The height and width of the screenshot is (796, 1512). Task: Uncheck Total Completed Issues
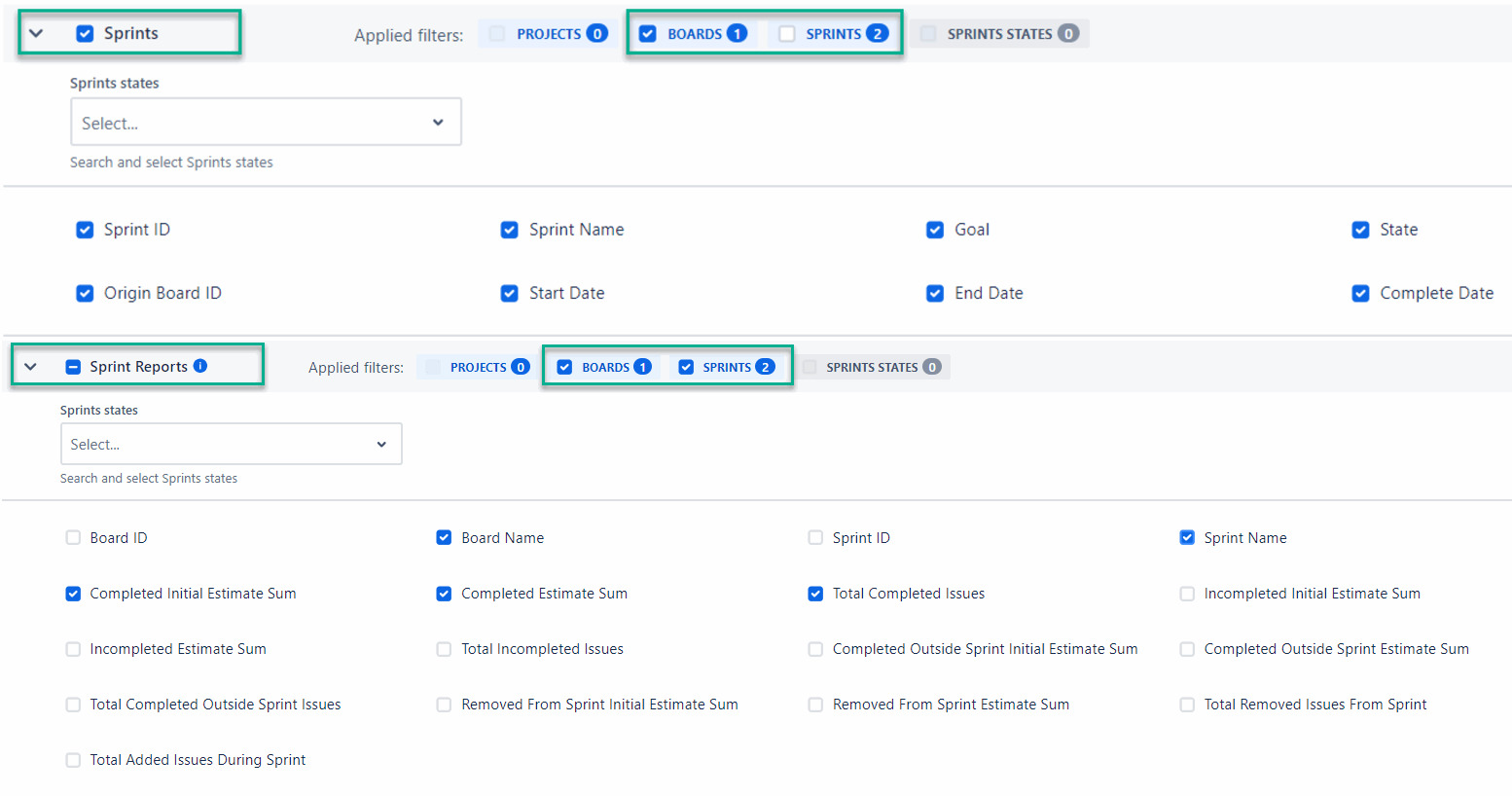815,594
